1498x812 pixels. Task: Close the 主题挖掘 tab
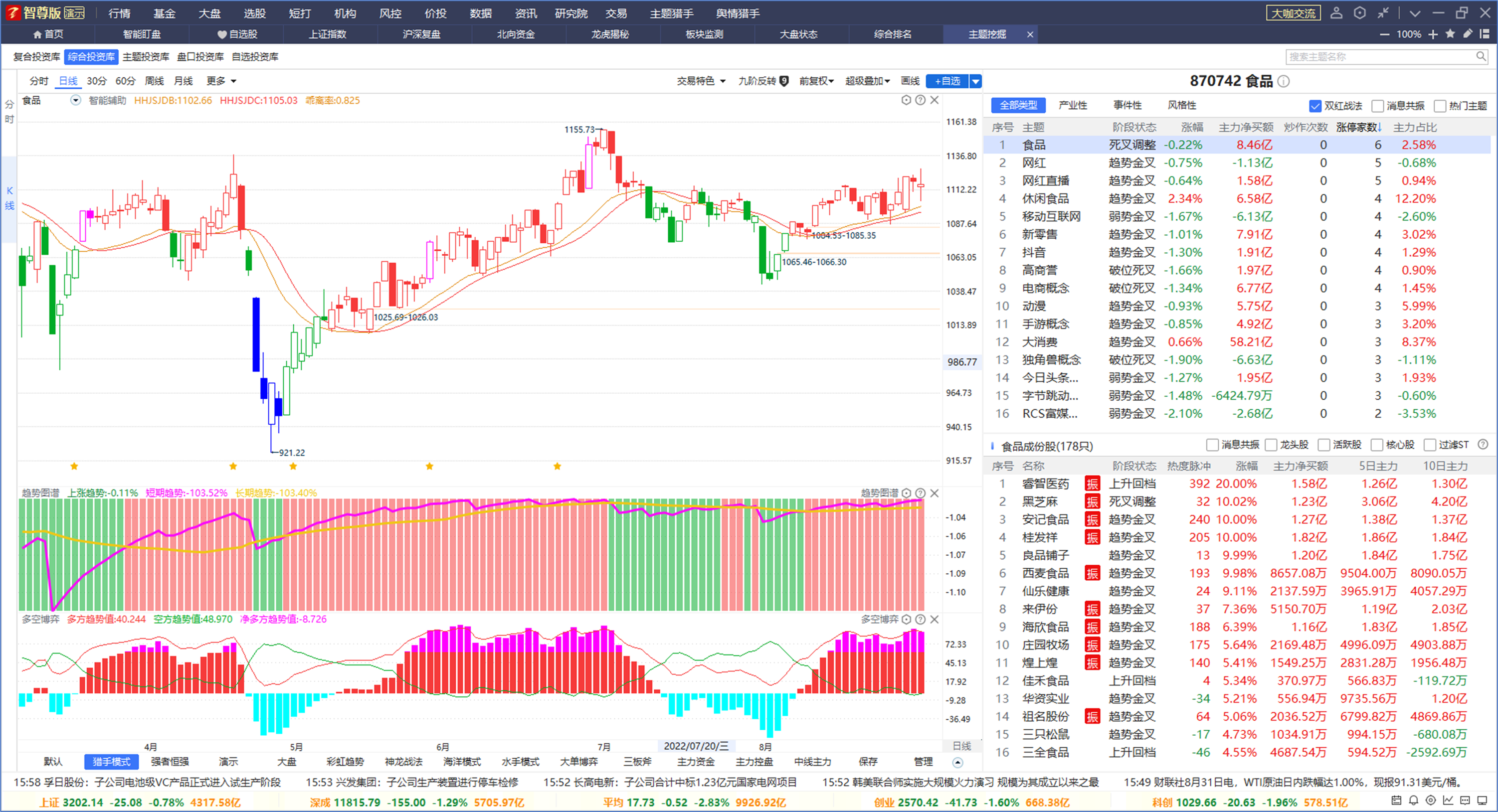click(1030, 34)
